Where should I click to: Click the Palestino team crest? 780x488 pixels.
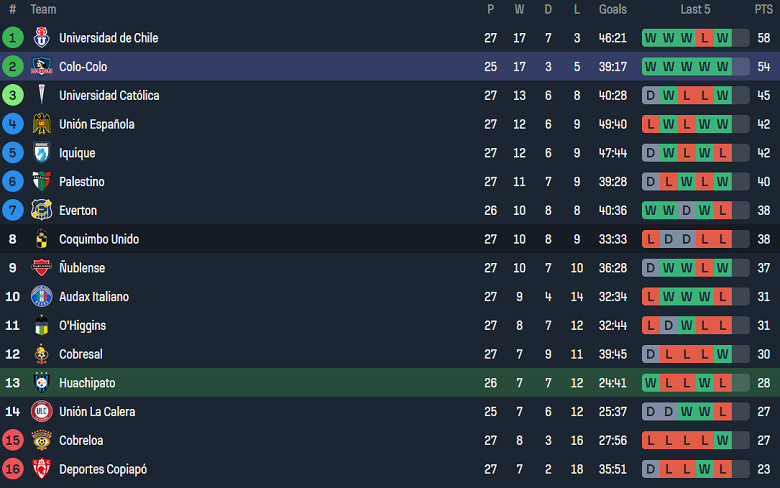click(41, 182)
